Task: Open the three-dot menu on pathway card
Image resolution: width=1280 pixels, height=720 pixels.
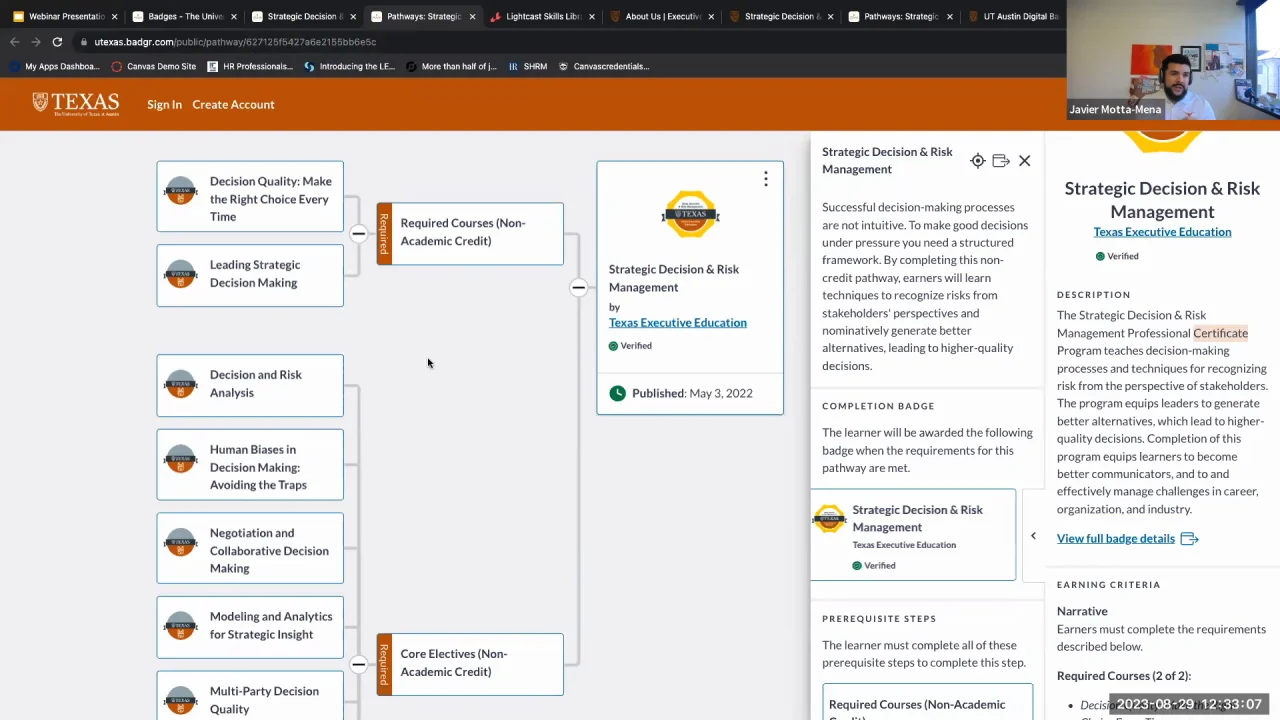Action: tap(765, 179)
